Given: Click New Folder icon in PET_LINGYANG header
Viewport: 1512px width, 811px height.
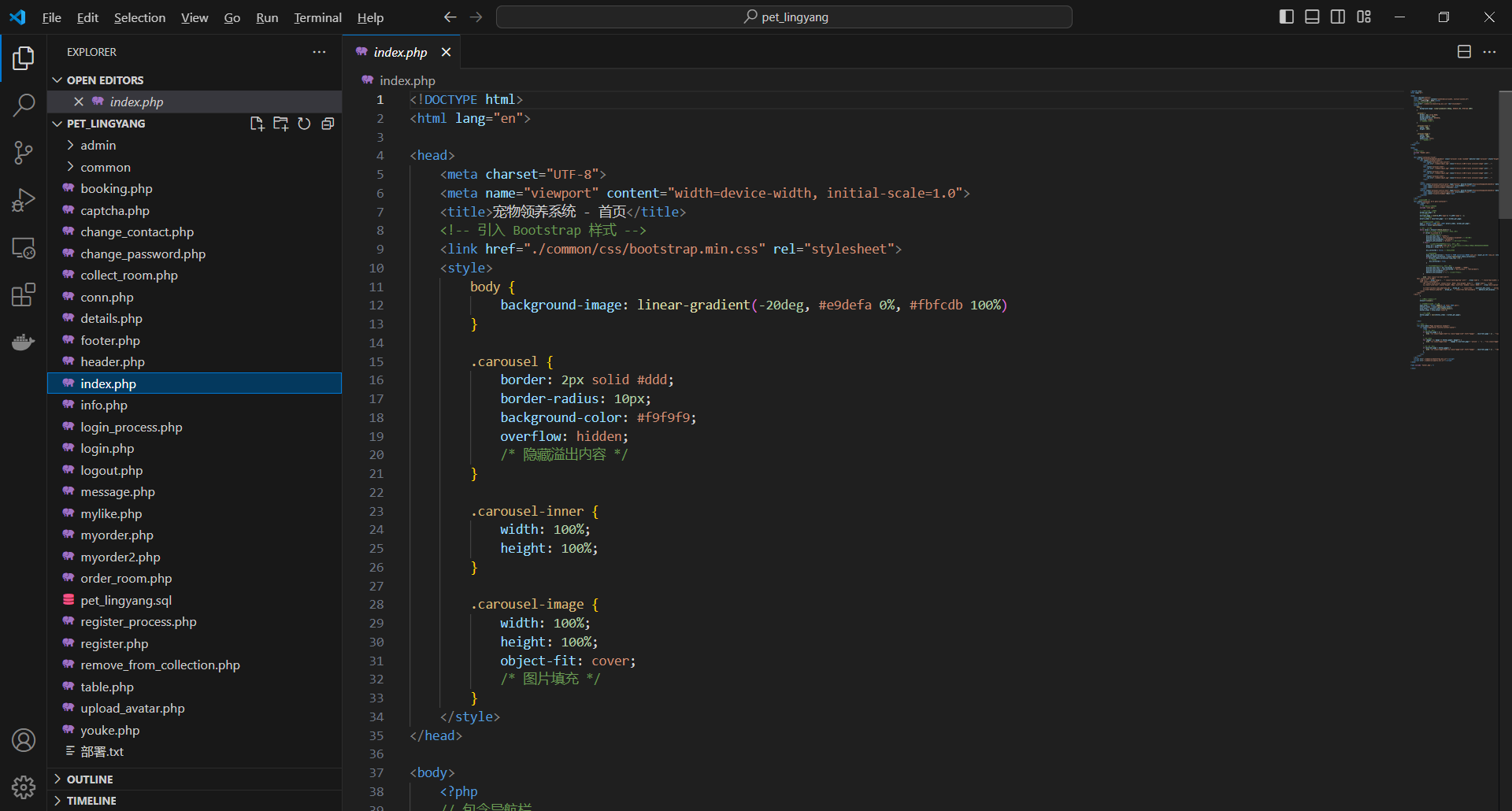Looking at the screenshot, I should point(280,124).
